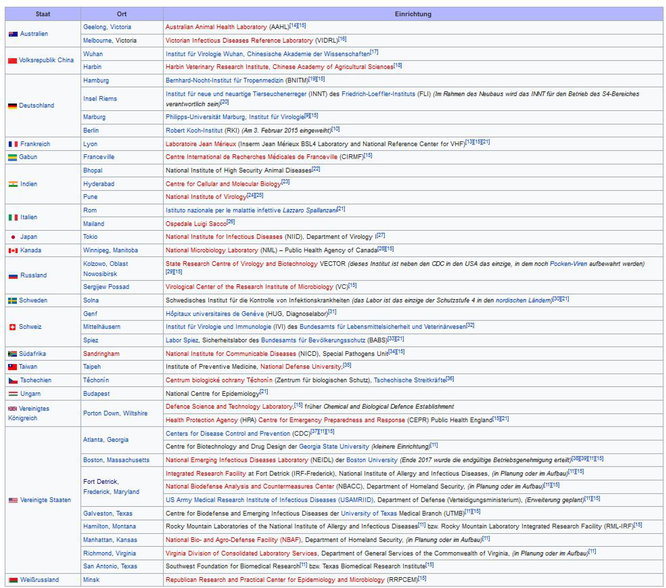Open Centers for Disease Control and Prevention

pyautogui.click(x=228, y=434)
